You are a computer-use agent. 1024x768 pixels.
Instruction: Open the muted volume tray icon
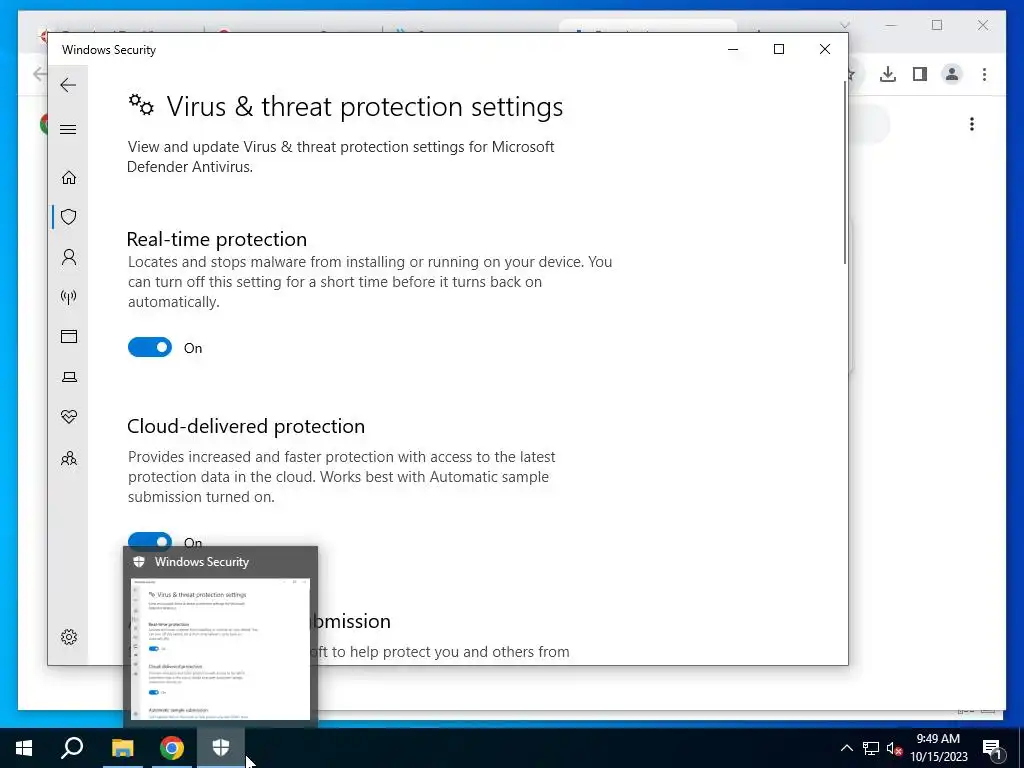click(895, 748)
